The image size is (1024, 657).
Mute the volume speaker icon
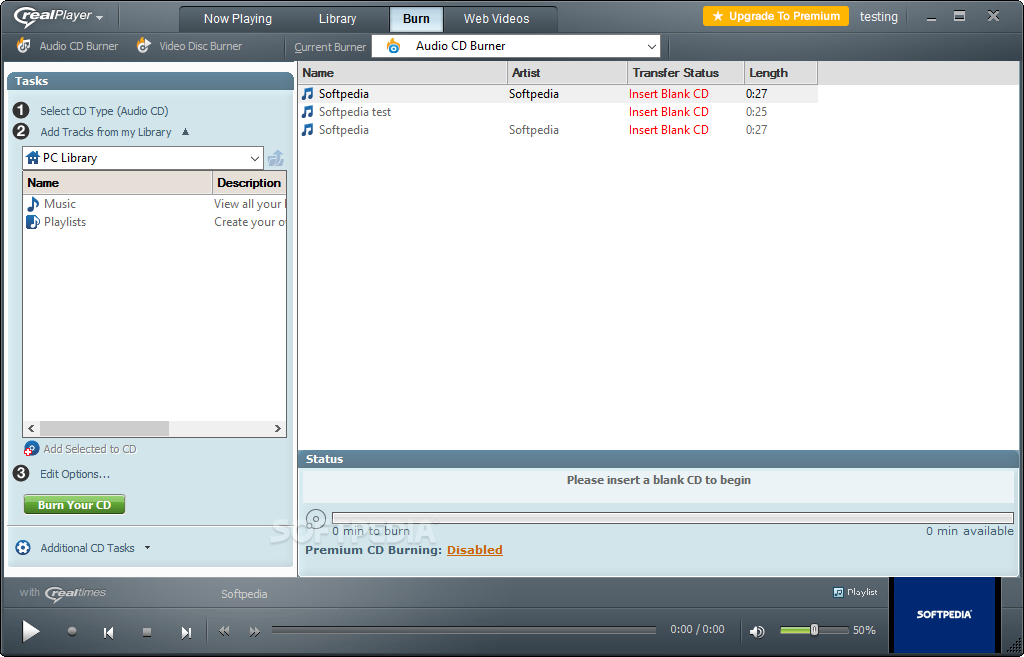tap(758, 631)
